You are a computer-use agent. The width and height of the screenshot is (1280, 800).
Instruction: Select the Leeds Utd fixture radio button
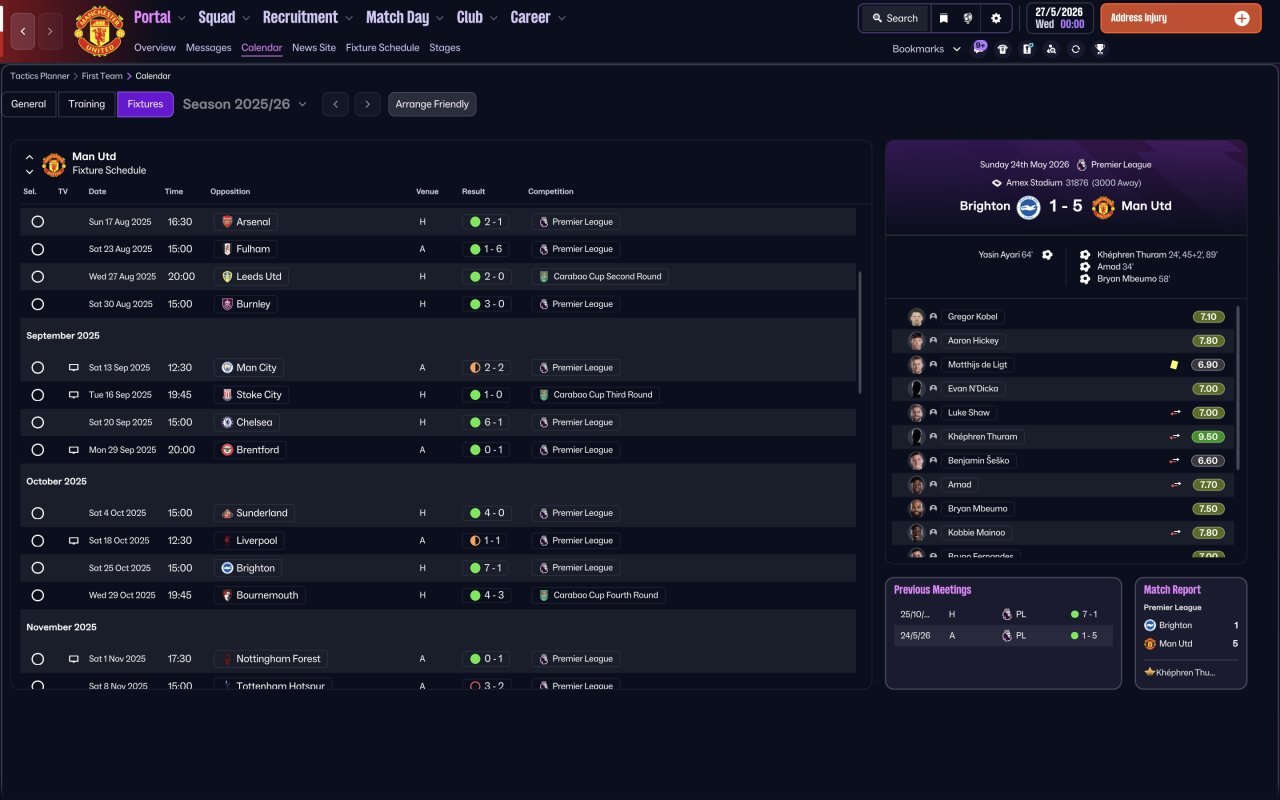click(38, 277)
